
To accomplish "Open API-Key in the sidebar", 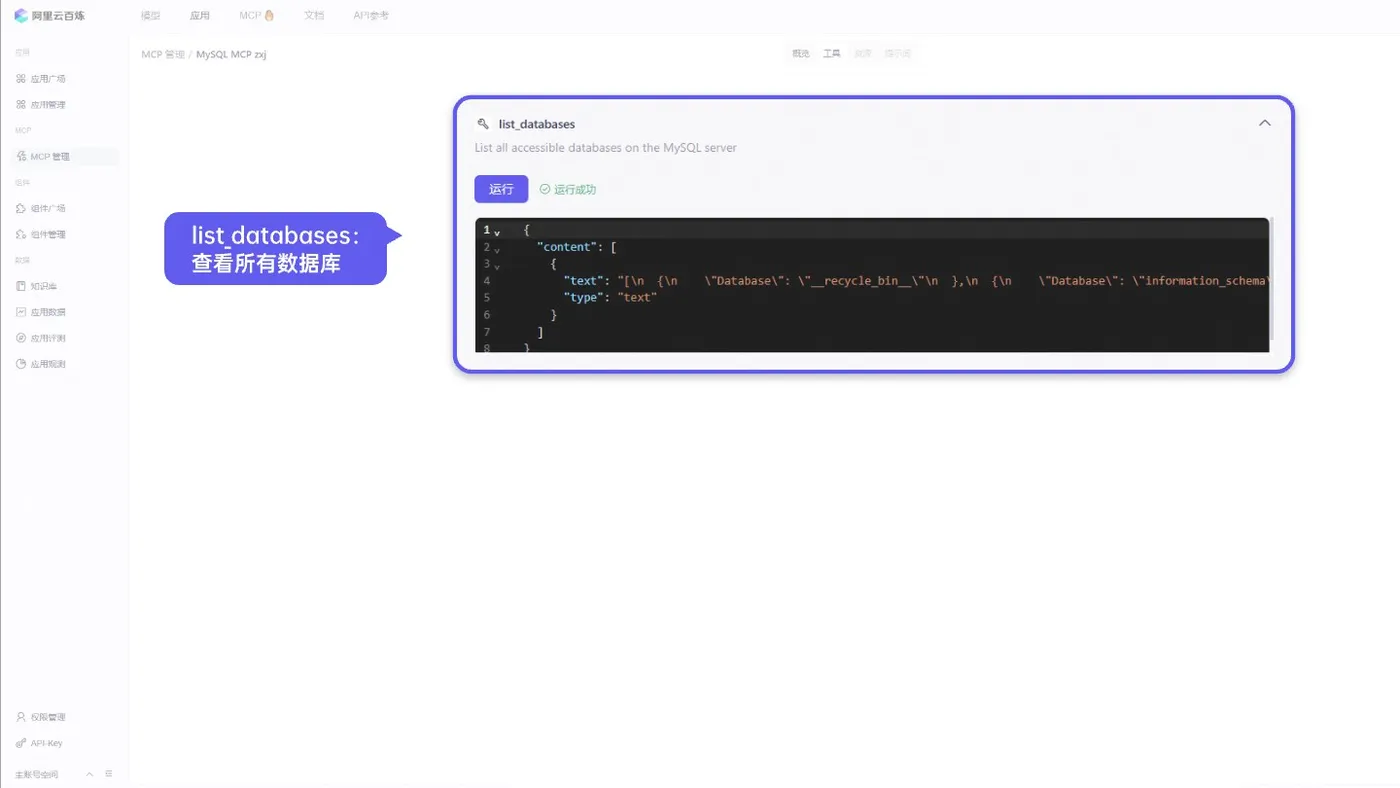I will 40,744.
